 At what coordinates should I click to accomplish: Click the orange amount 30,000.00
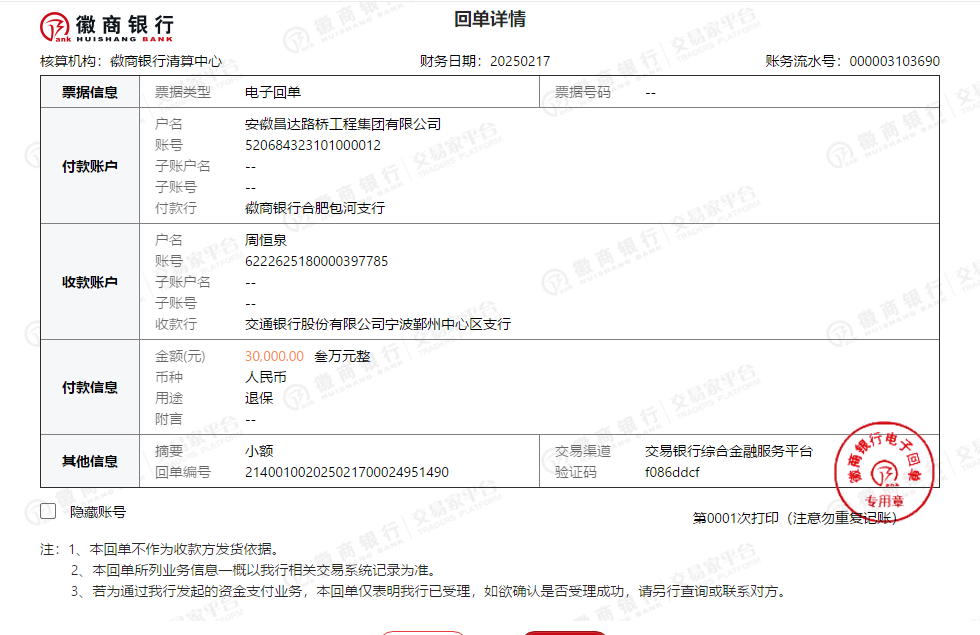pos(274,356)
